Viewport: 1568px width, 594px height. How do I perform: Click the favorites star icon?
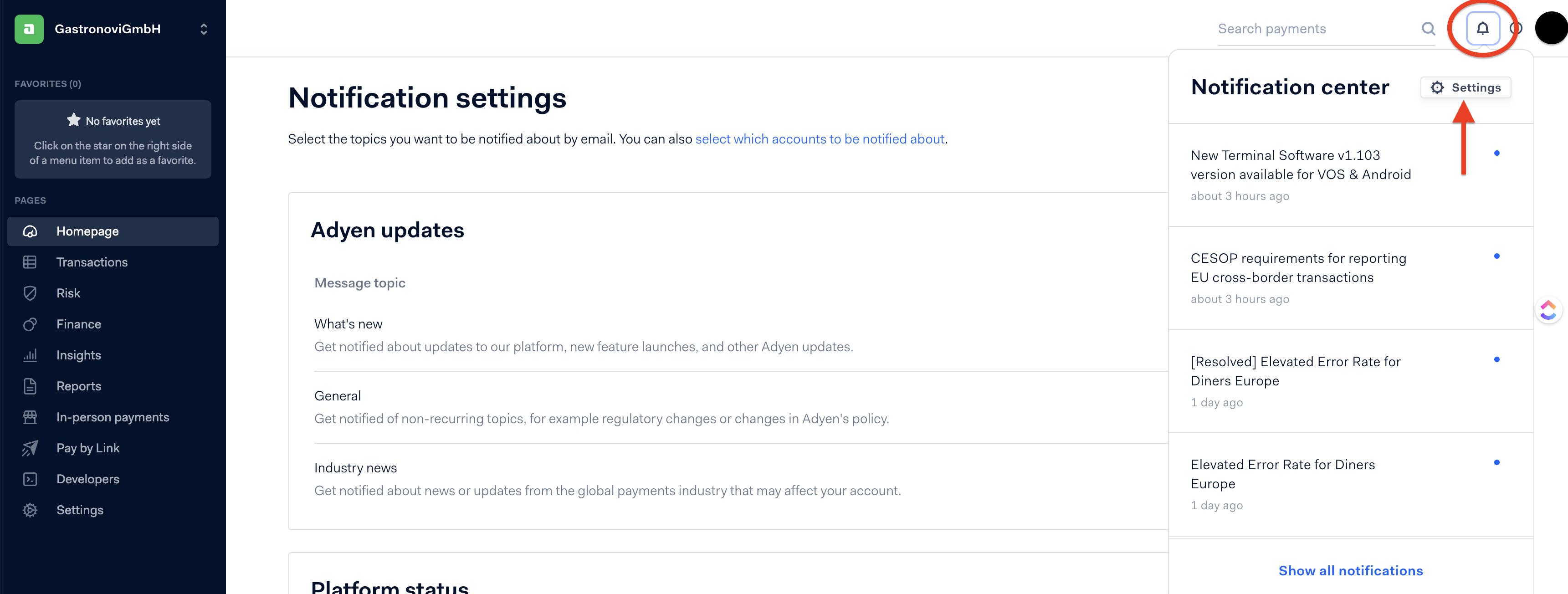tap(74, 120)
